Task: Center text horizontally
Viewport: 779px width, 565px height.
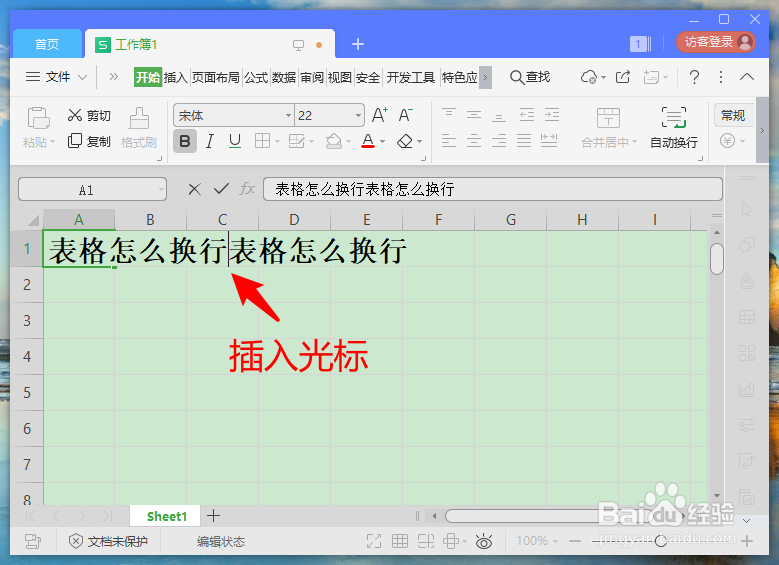Action: (474, 141)
